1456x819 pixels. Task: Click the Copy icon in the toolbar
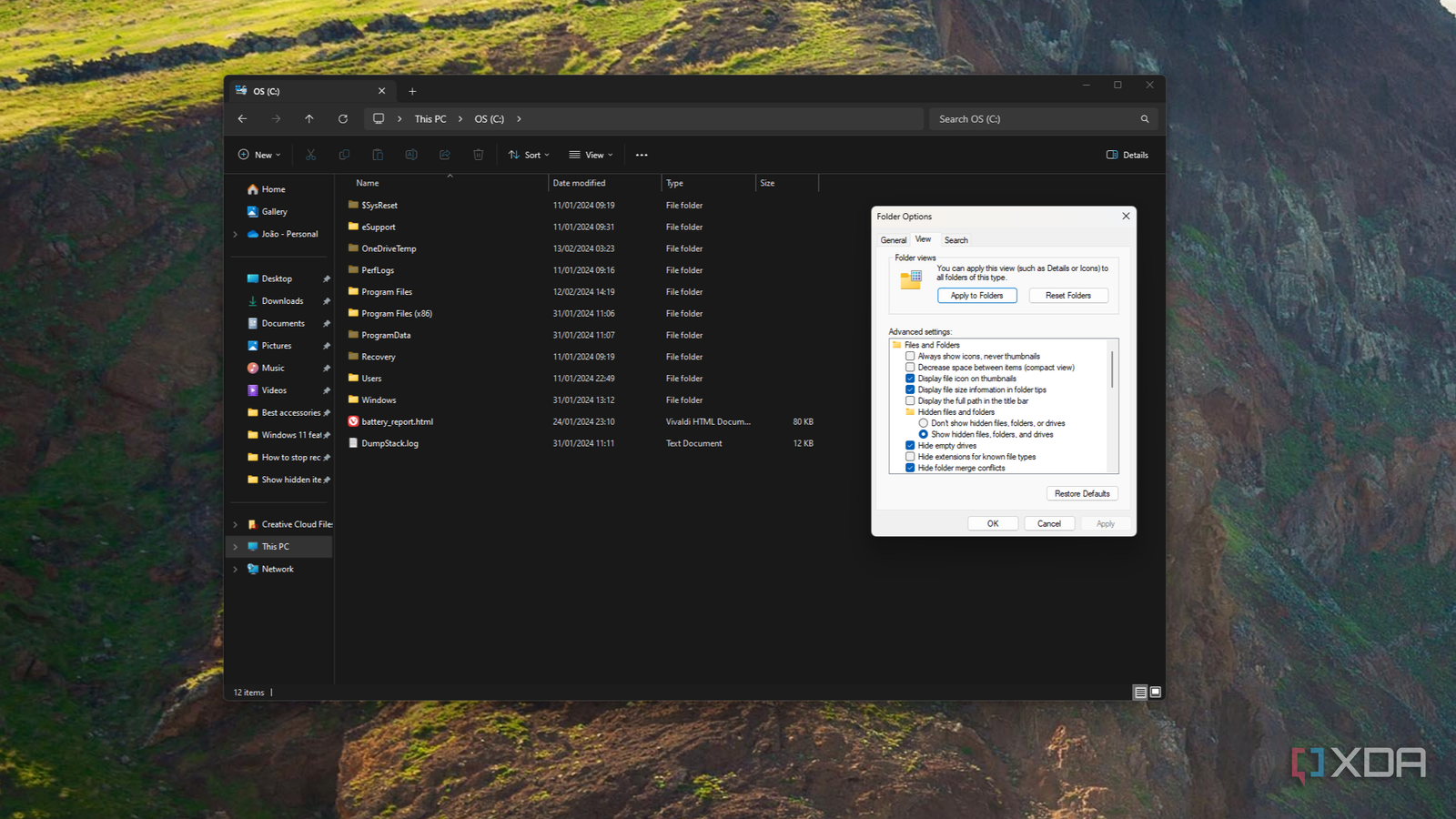pyautogui.click(x=344, y=155)
